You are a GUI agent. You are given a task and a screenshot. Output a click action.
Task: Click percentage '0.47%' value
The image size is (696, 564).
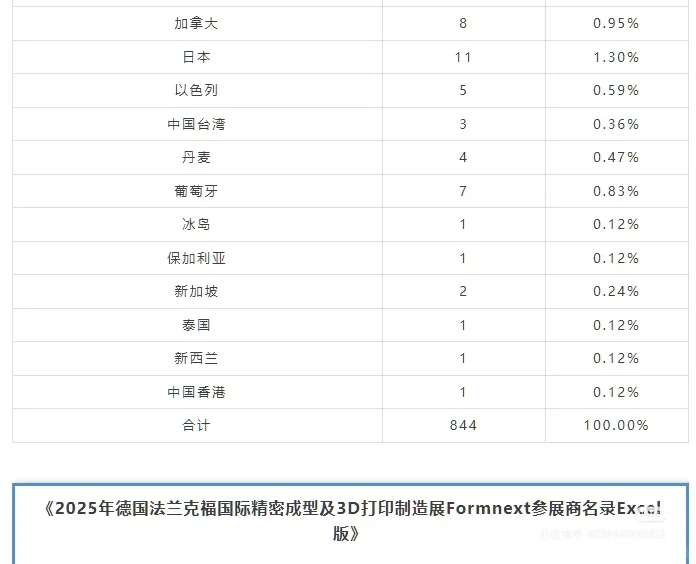(x=616, y=158)
